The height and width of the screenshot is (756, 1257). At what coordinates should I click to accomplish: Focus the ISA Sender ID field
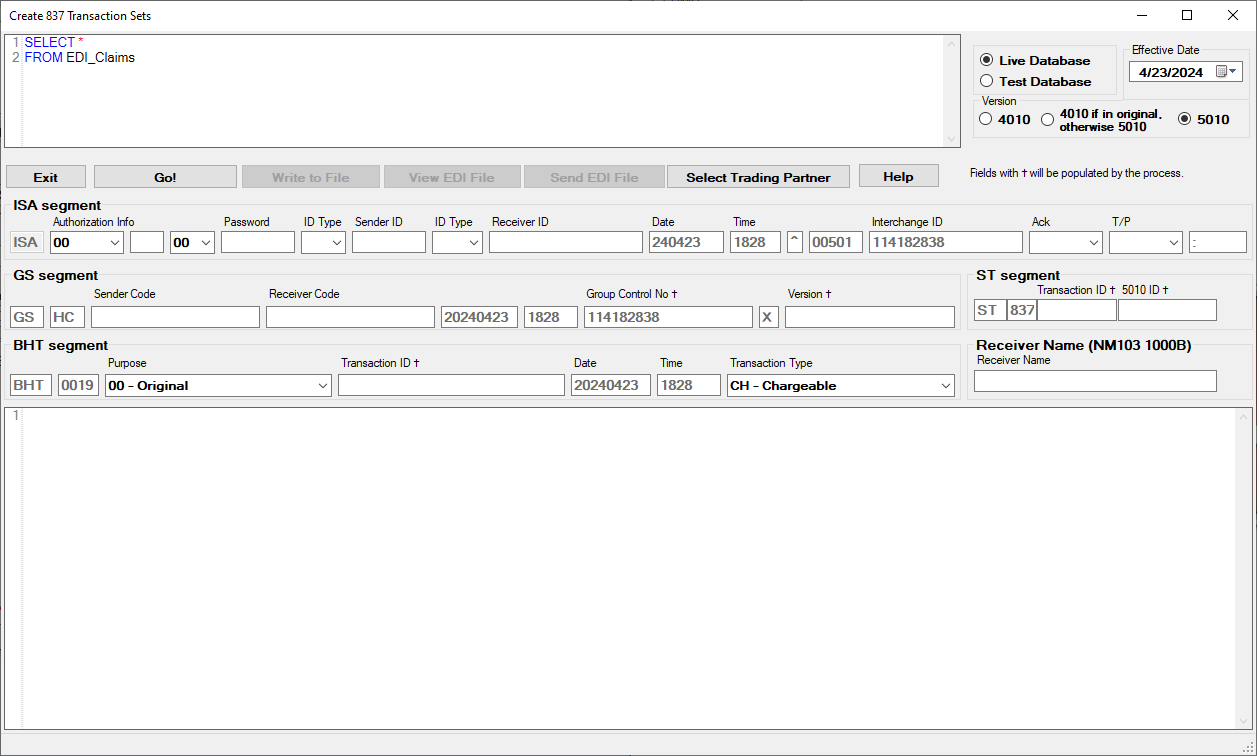pos(389,242)
